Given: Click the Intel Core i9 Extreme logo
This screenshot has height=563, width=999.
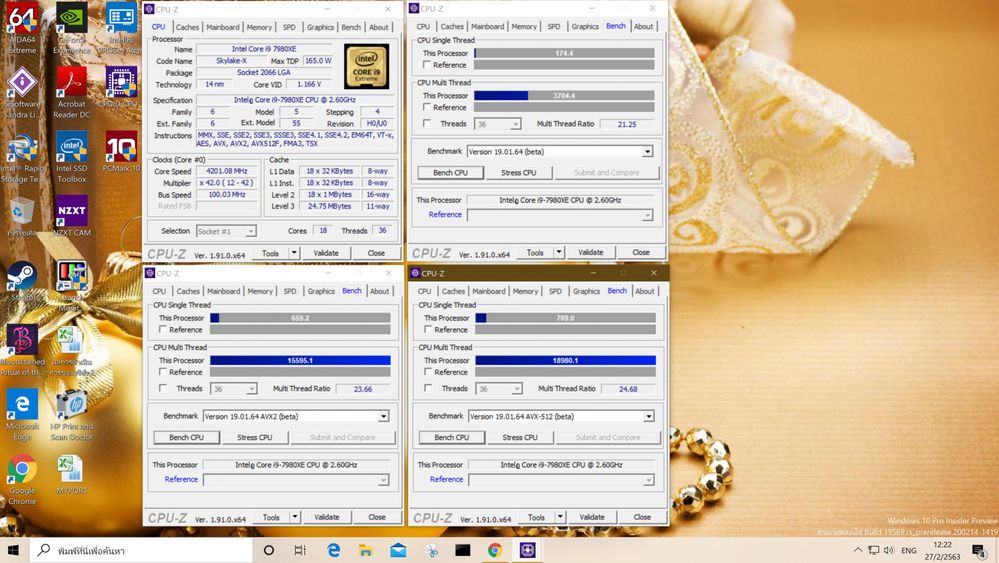Looking at the screenshot, I should click(x=366, y=66).
